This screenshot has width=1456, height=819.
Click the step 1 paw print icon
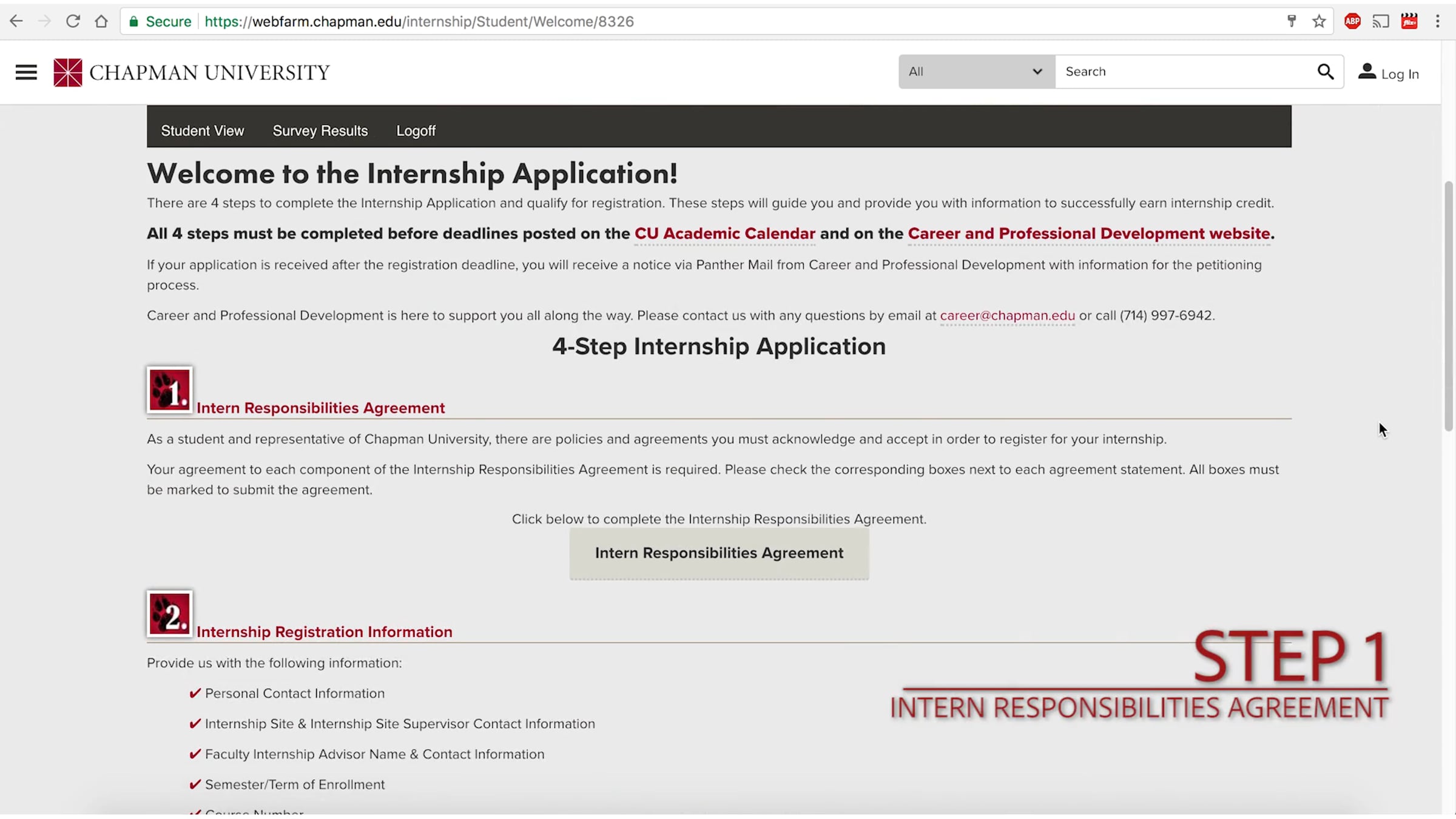click(x=169, y=390)
